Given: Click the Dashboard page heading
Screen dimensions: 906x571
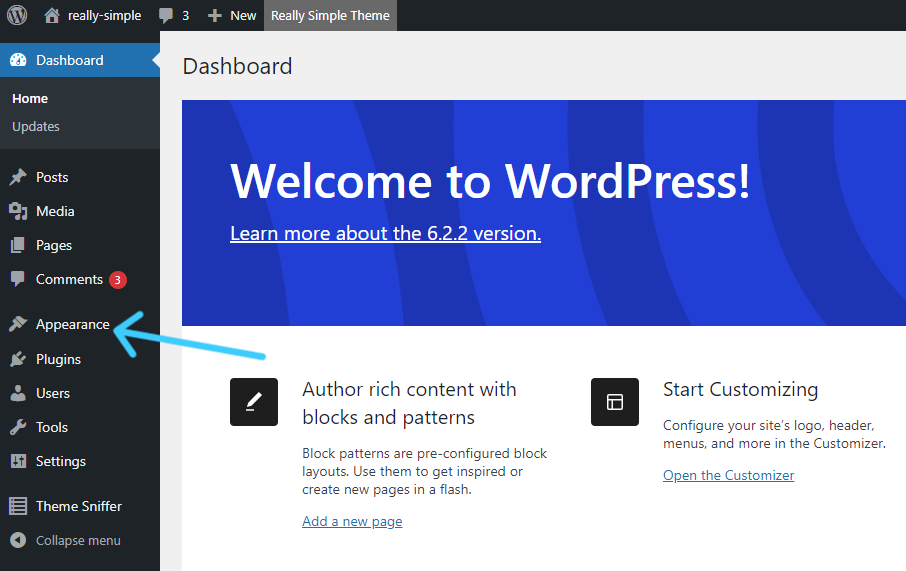Looking at the screenshot, I should [x=237, y=66].
